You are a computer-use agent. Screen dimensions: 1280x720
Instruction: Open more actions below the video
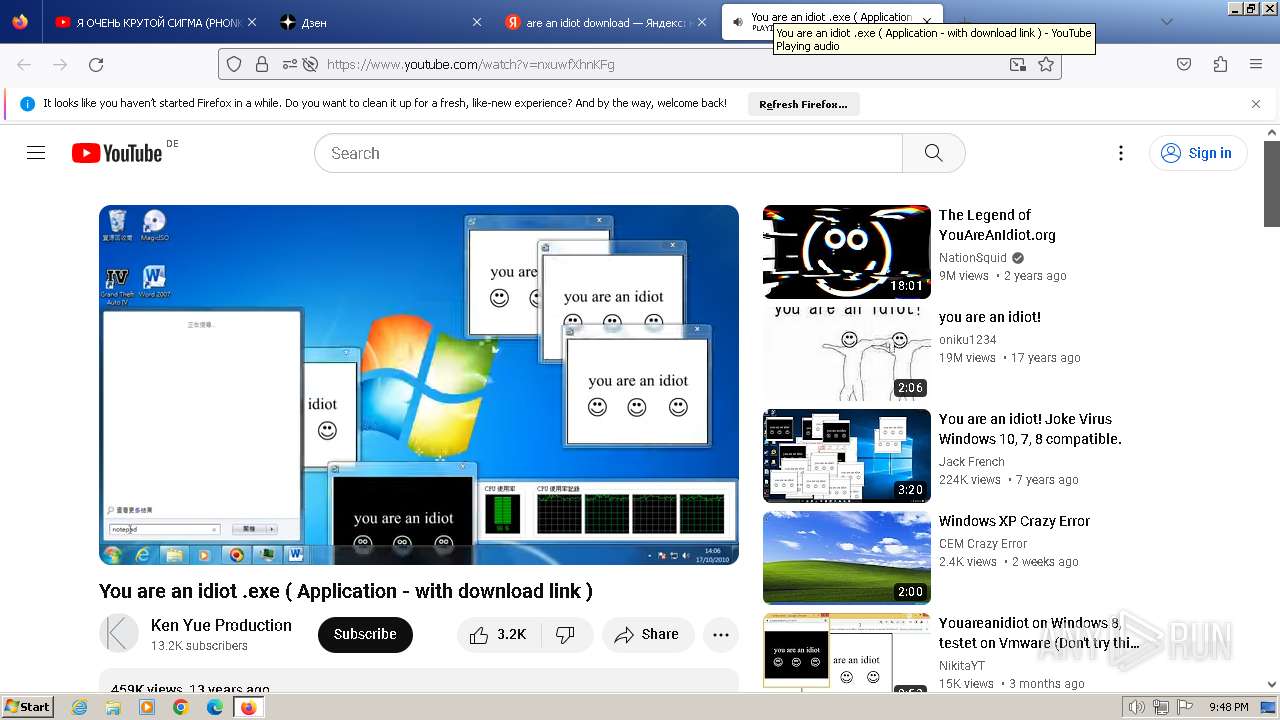(721, 635)
